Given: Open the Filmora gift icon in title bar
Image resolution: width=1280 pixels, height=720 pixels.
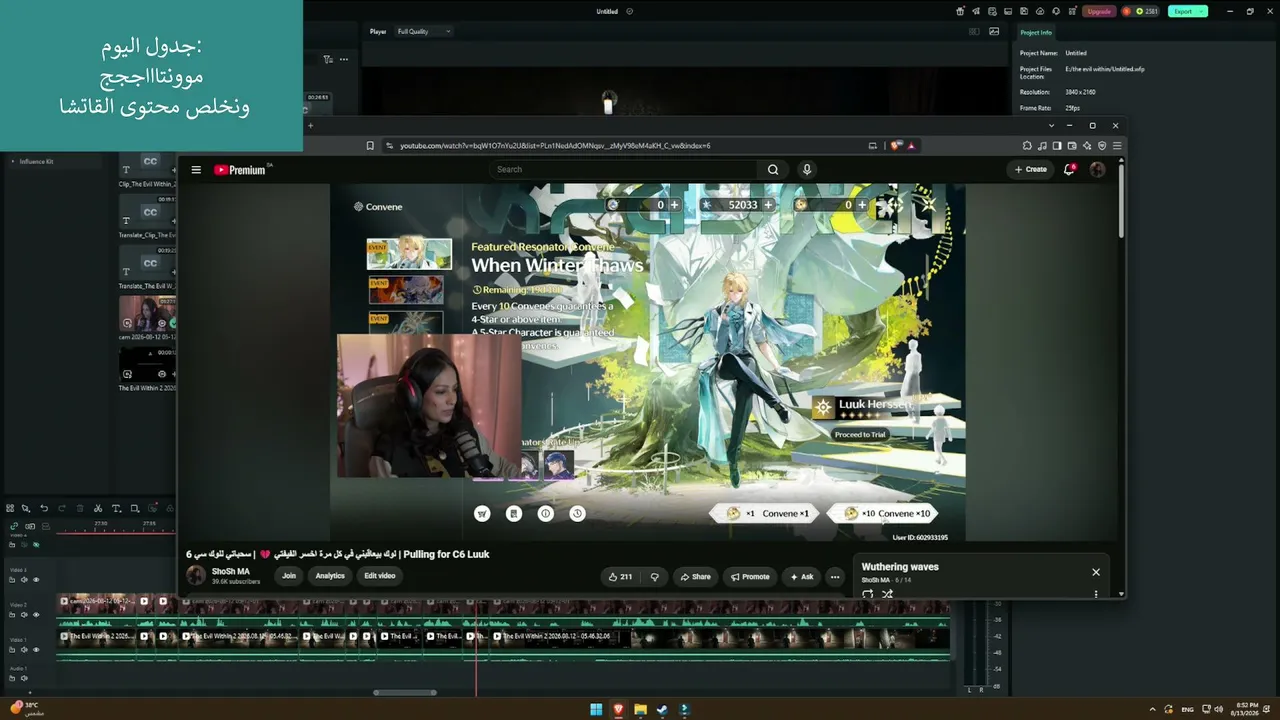Looking at the screenshot, I should pos(960,11).
